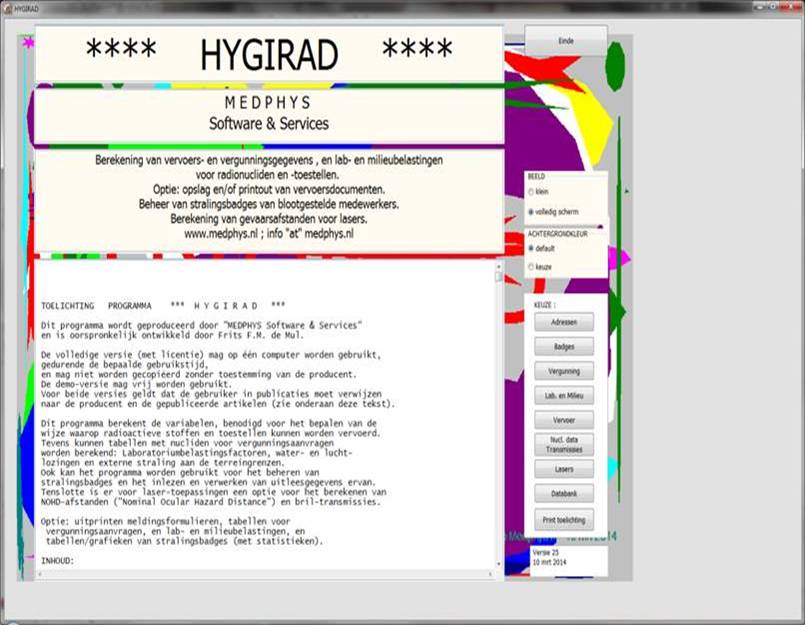Click the Print toelichting button
This screenshot has height=625, width=805.
pos(564,520)
